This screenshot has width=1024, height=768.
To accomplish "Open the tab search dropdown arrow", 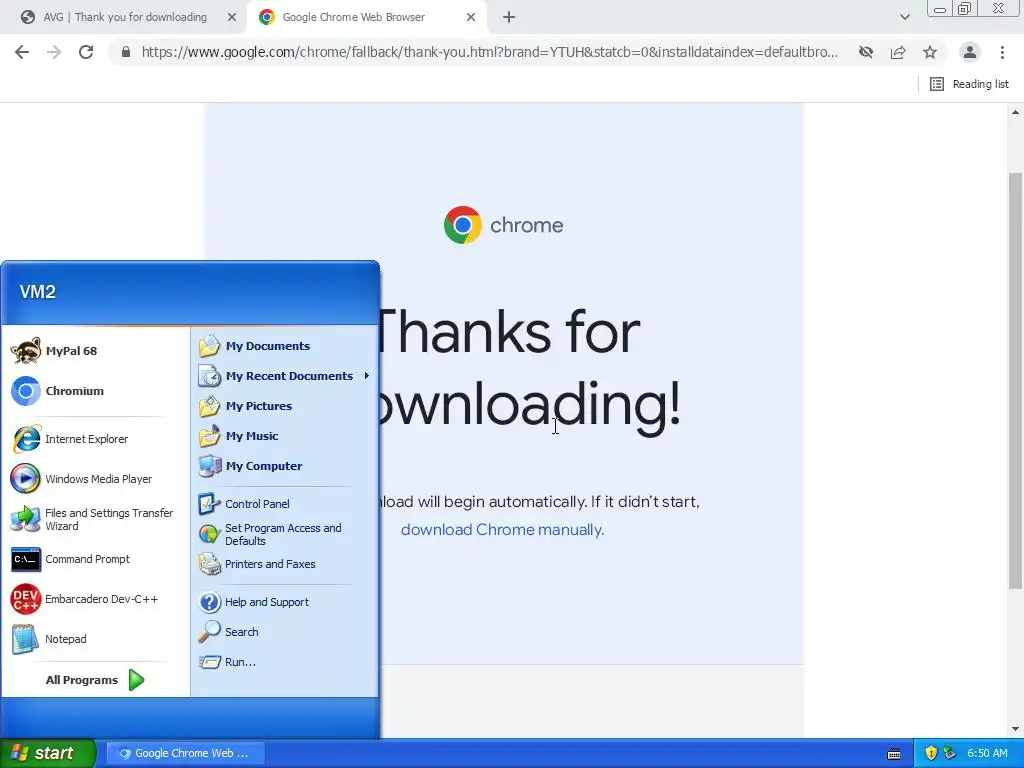I will pos(904,17).
